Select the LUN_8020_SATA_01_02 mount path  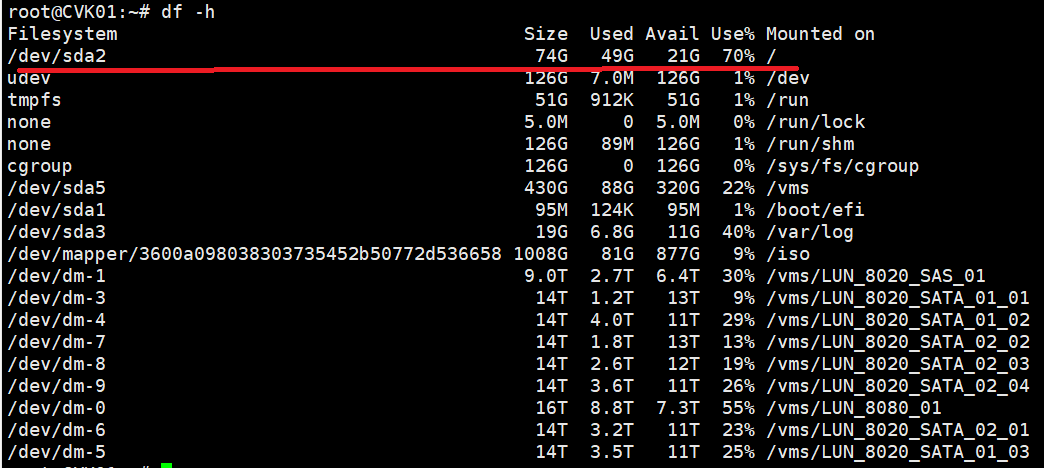[898, 320]
